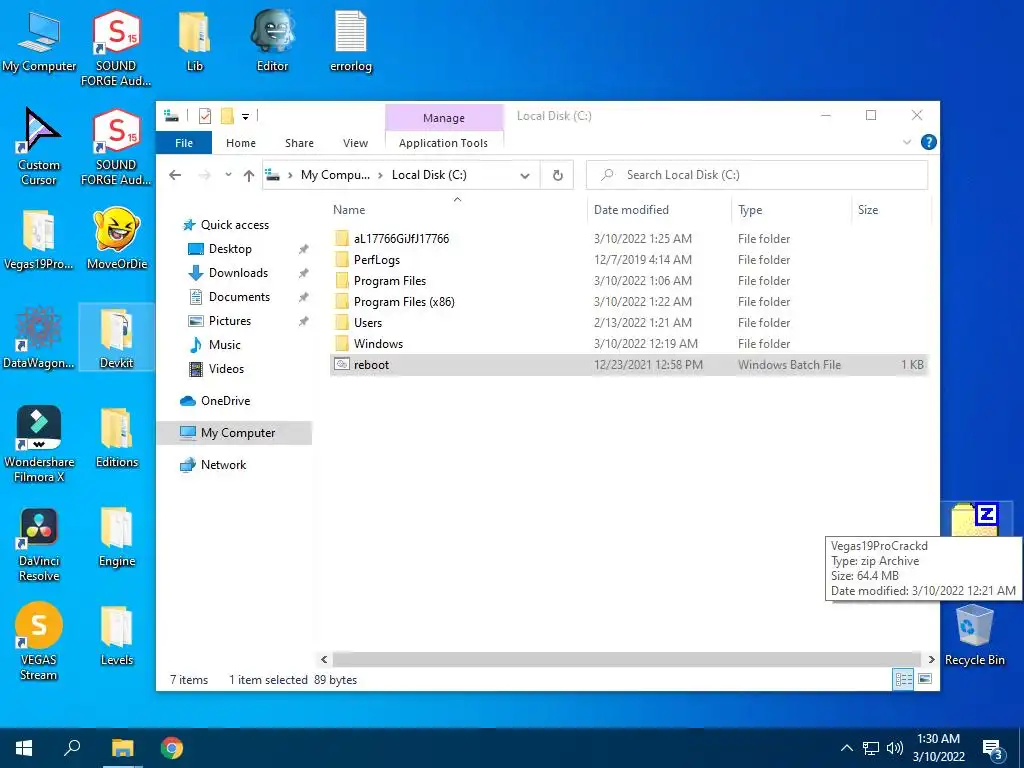Viewport: 1024px width, 768px height.
Task: Select Videos in navigation pane
Action: coord(217,369)
